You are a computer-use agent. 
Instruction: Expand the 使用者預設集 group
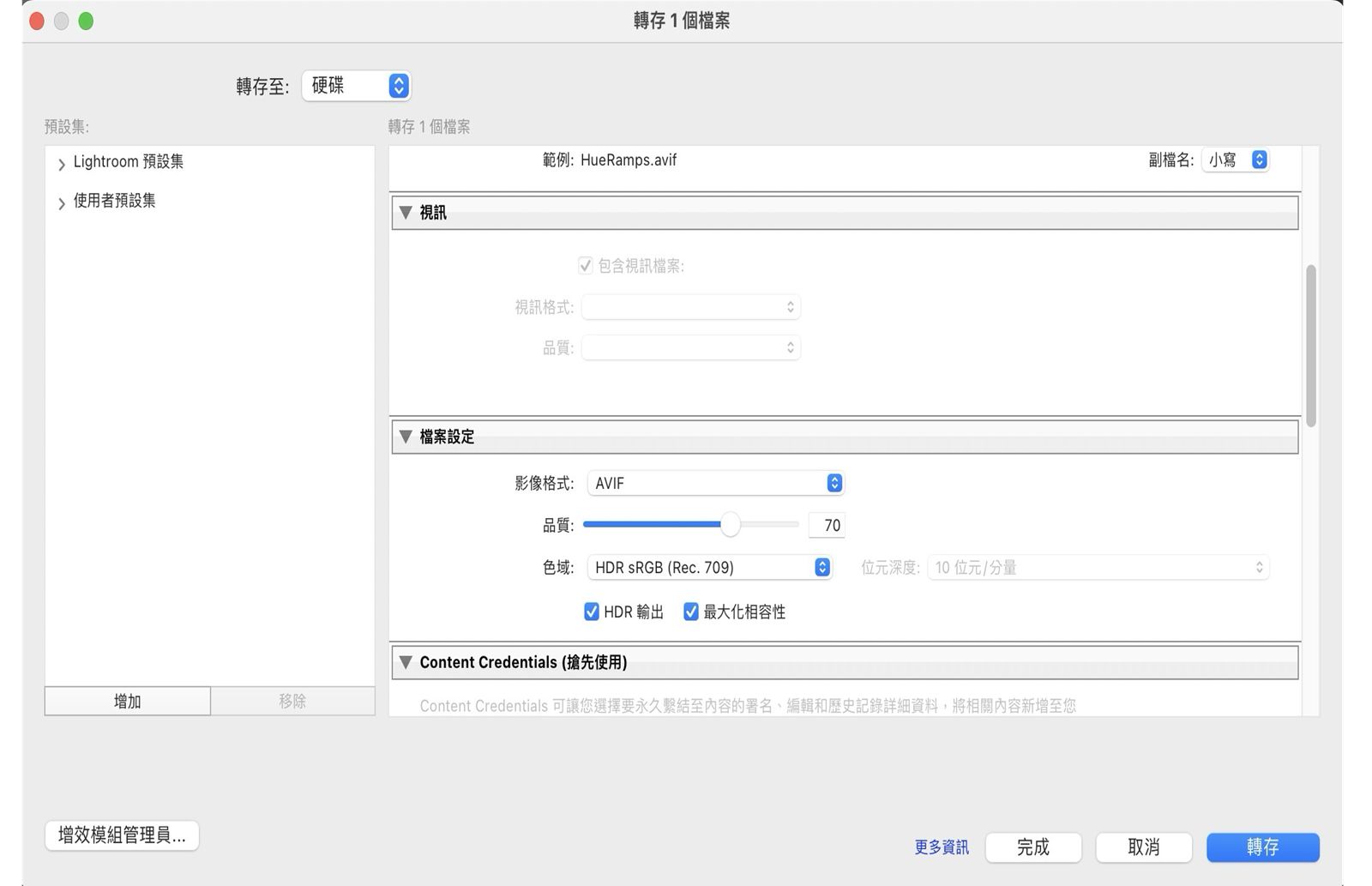(62, 202)
